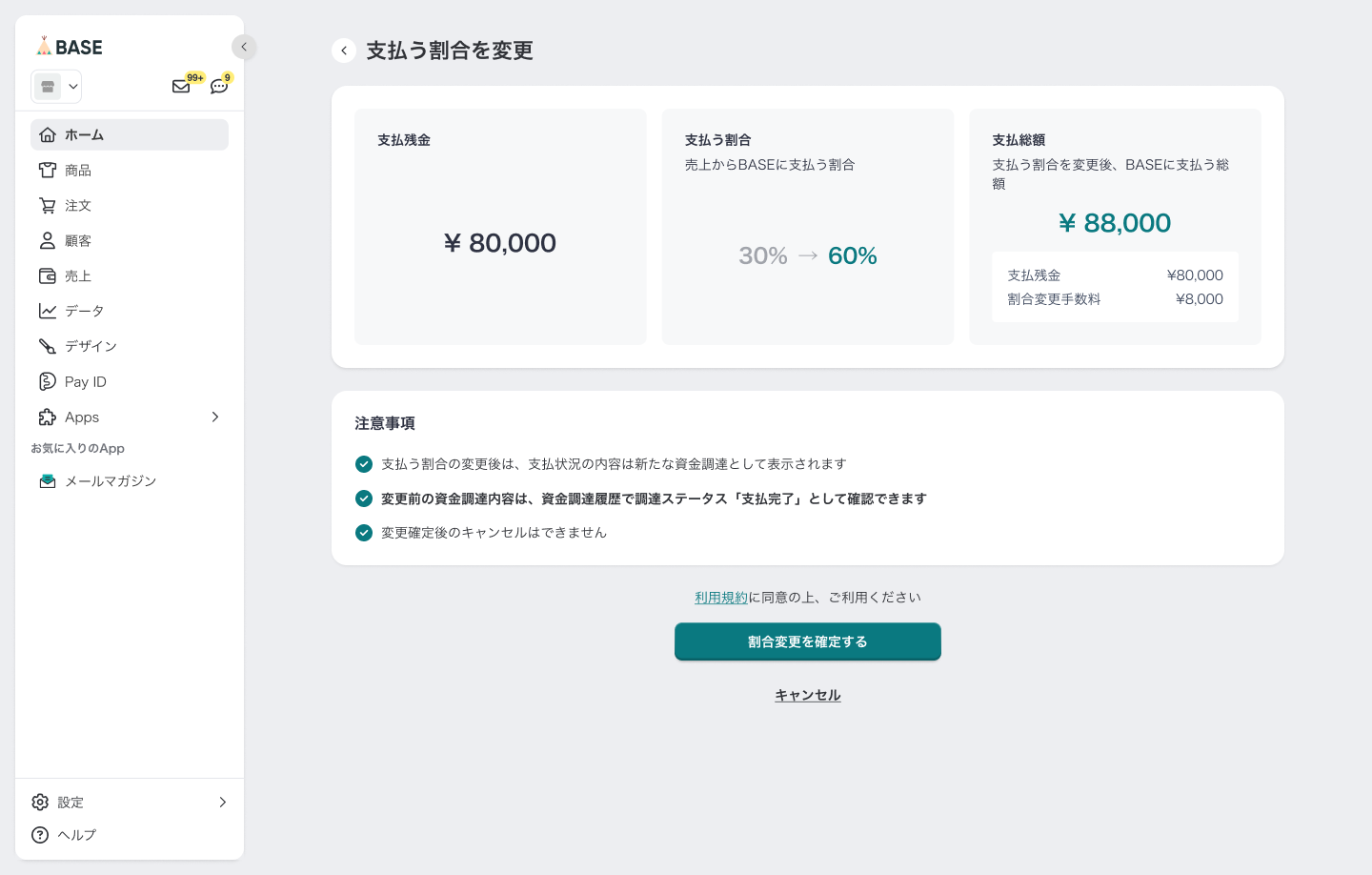Open the chat messages icon
The height and width of the screenshot is (875, 1372).
click(x=219, y=87)
